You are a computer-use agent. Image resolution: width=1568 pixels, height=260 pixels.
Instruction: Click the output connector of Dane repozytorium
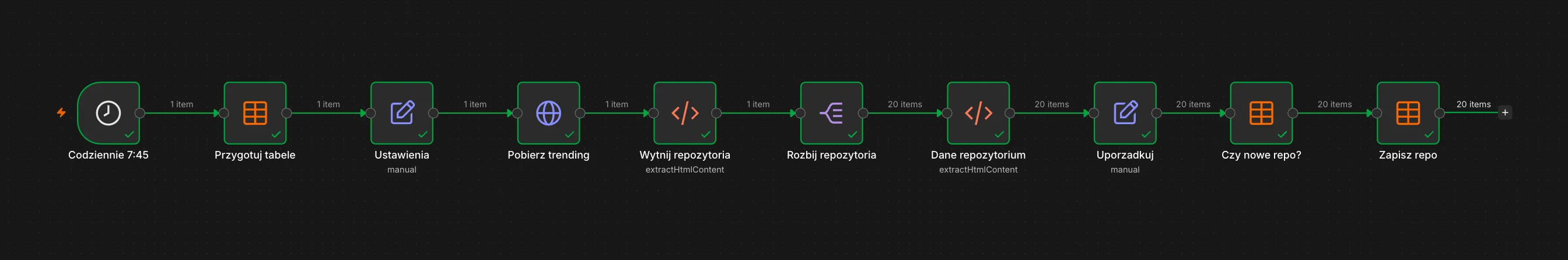coord(1010,113)
